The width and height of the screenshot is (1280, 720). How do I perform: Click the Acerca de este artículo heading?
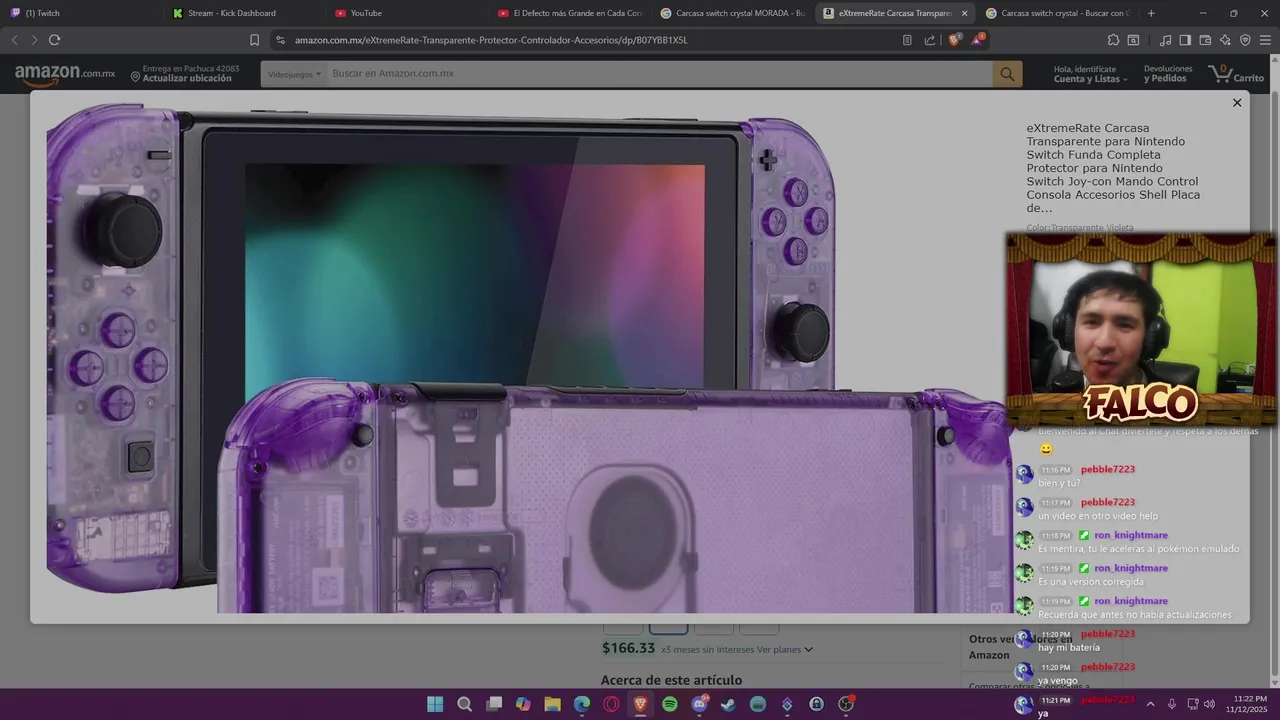click(671, 680)
